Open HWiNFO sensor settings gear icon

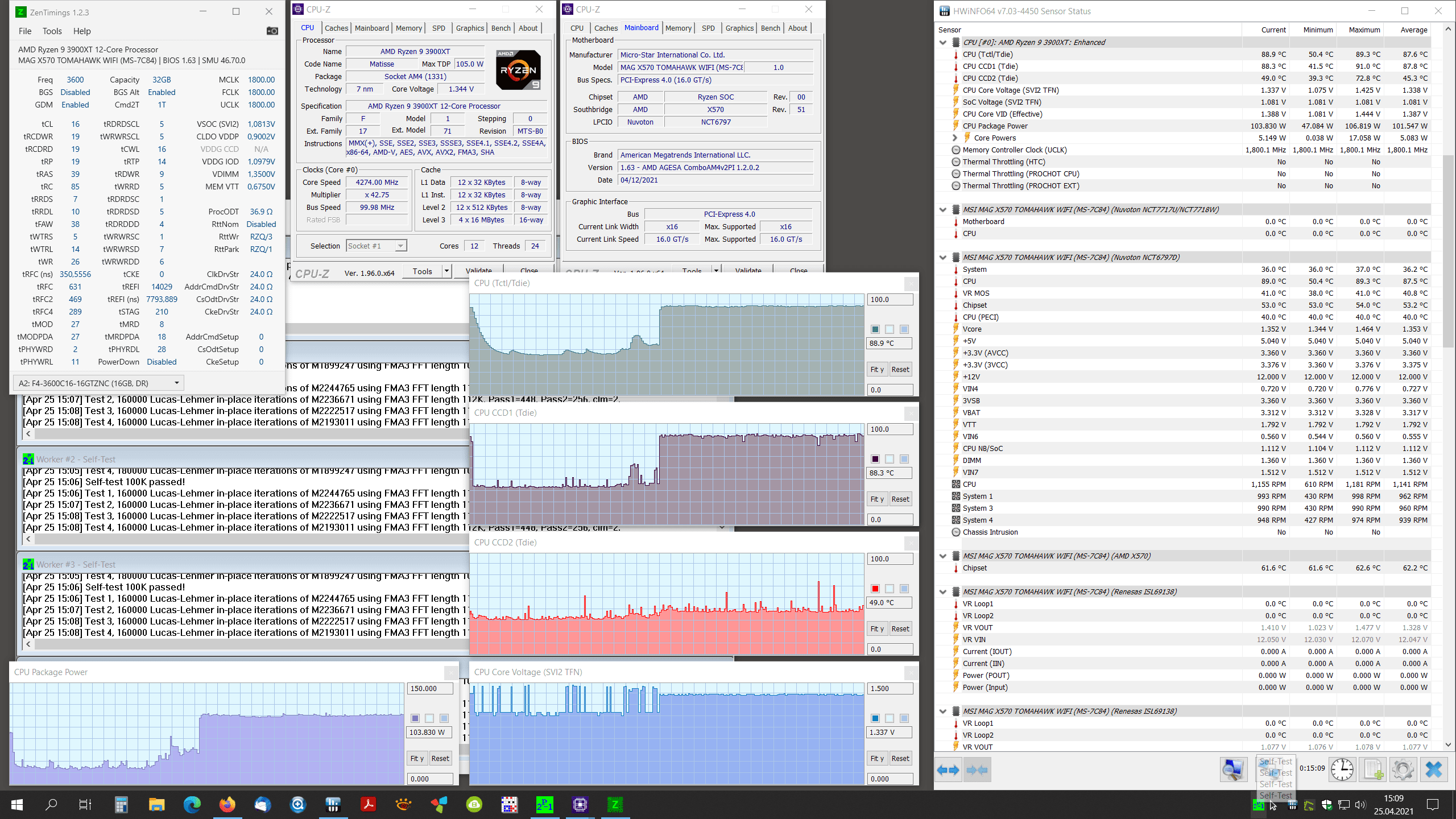[1403, 770]
